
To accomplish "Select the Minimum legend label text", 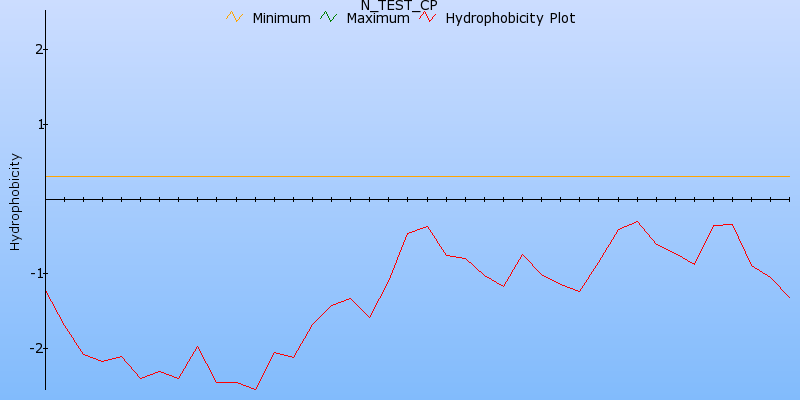I will pyautogui.click(x=281, y=18).
